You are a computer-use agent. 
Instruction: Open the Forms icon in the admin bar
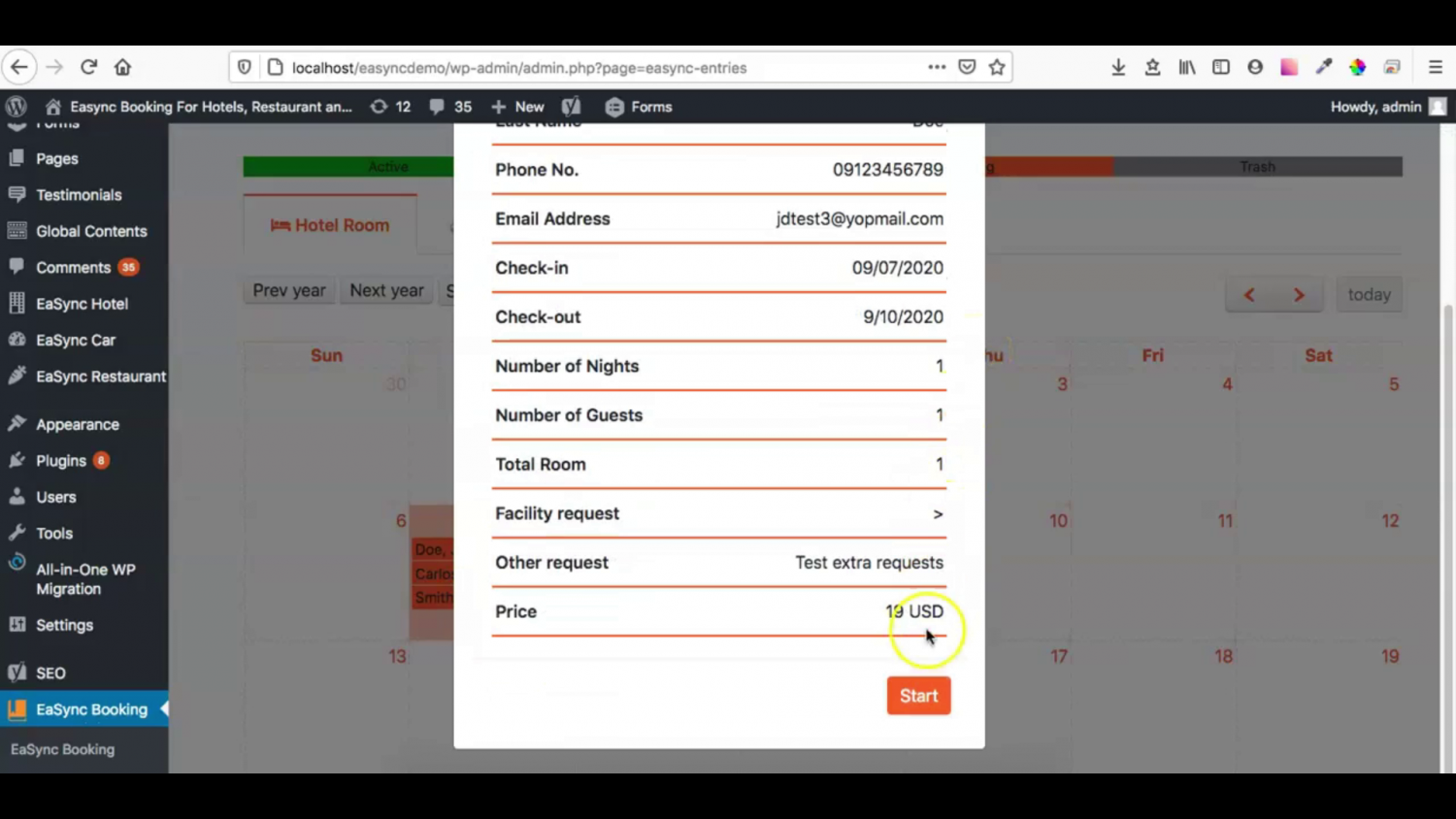click(x=638, y=107)
